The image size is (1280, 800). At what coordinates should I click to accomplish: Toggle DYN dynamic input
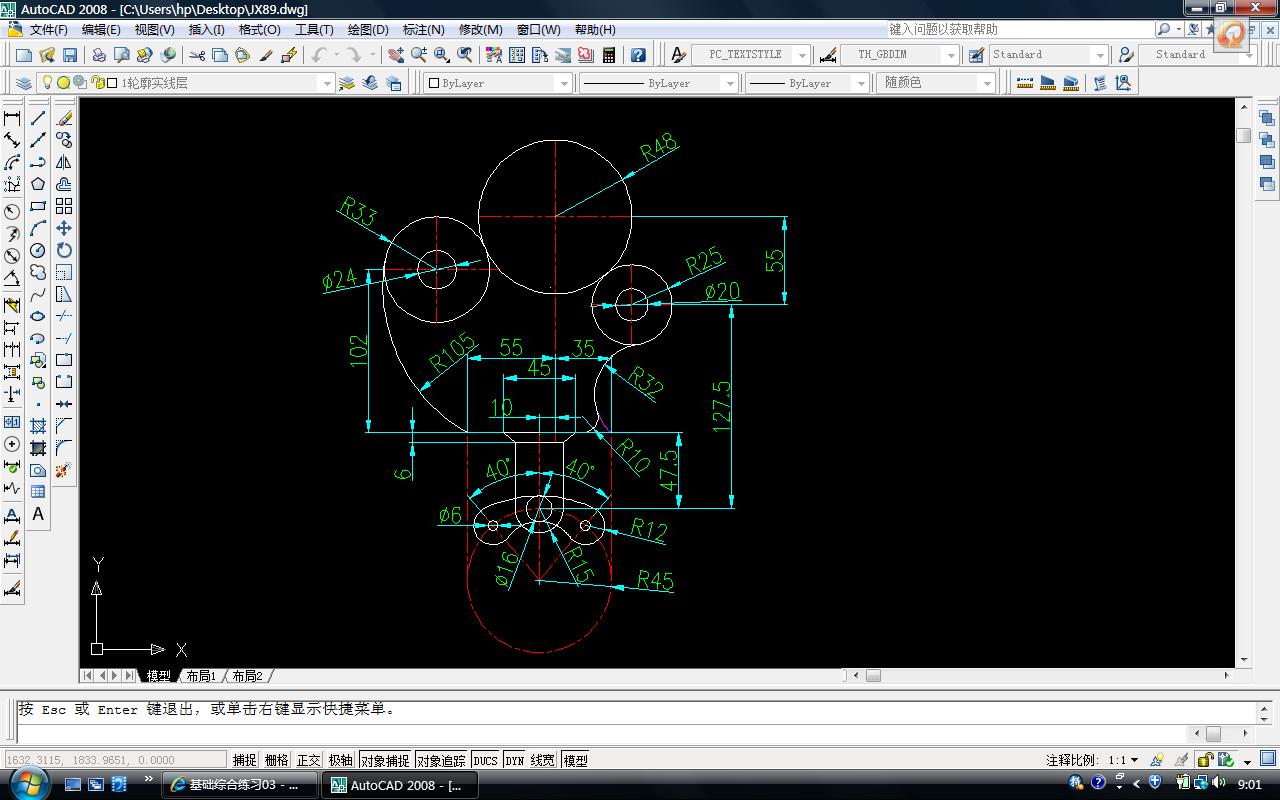coord(514,760)
